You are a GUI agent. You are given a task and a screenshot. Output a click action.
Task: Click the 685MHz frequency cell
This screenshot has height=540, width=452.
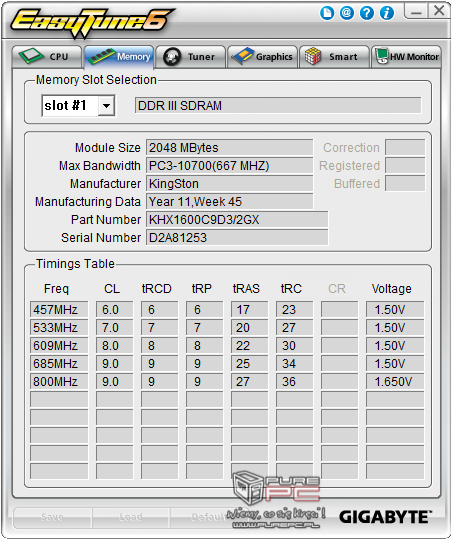[59, 364]
